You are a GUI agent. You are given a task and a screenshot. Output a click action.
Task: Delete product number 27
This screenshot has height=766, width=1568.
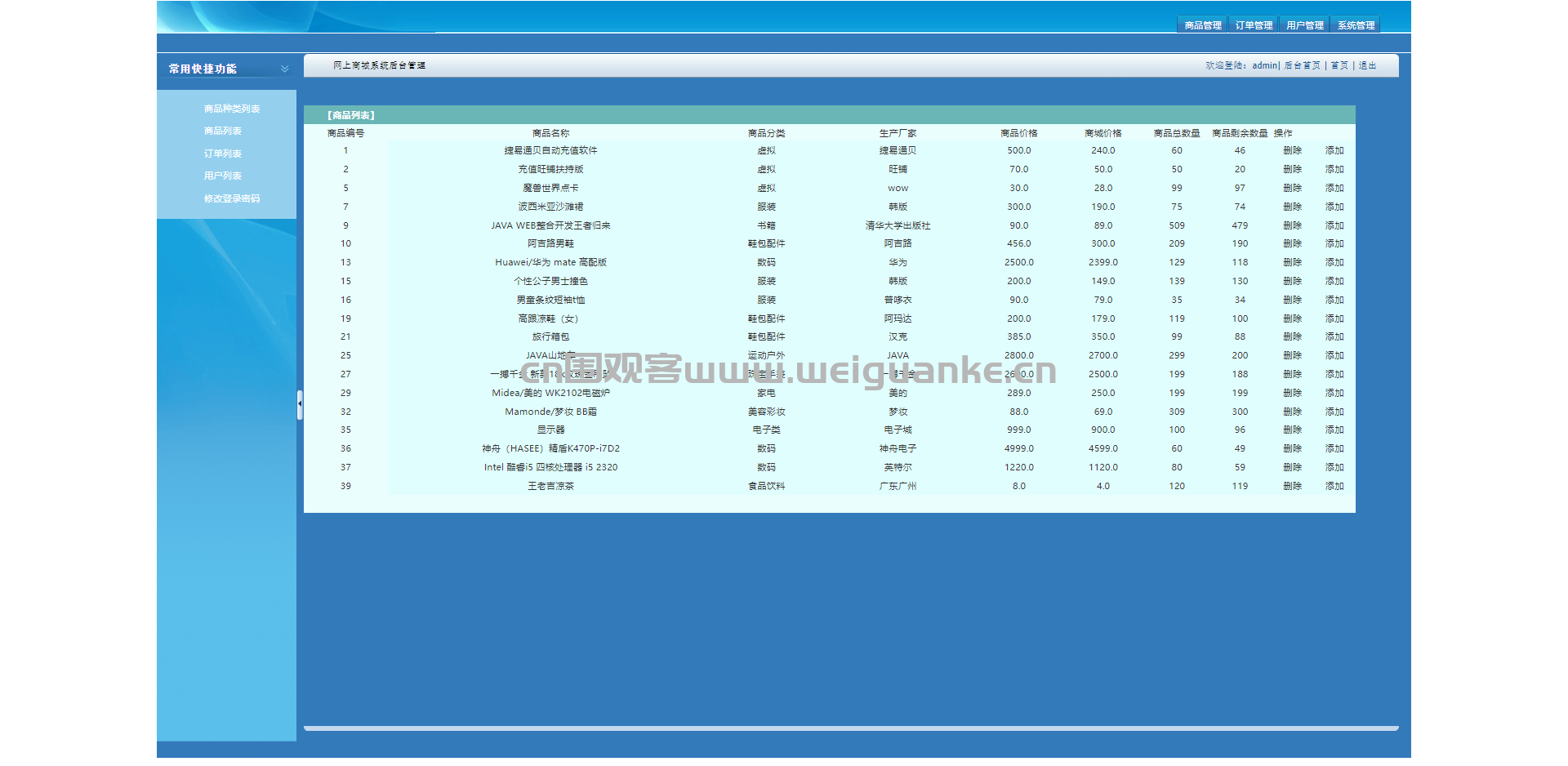pos(1292,374)
